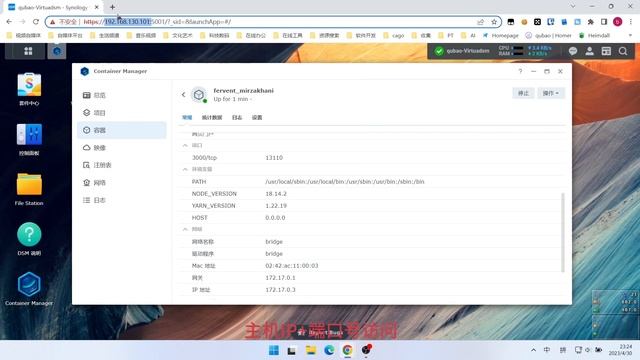The image size is (640, 360).
Task: Select 项目 Project in sidebar
Action: tap(122, 113)
